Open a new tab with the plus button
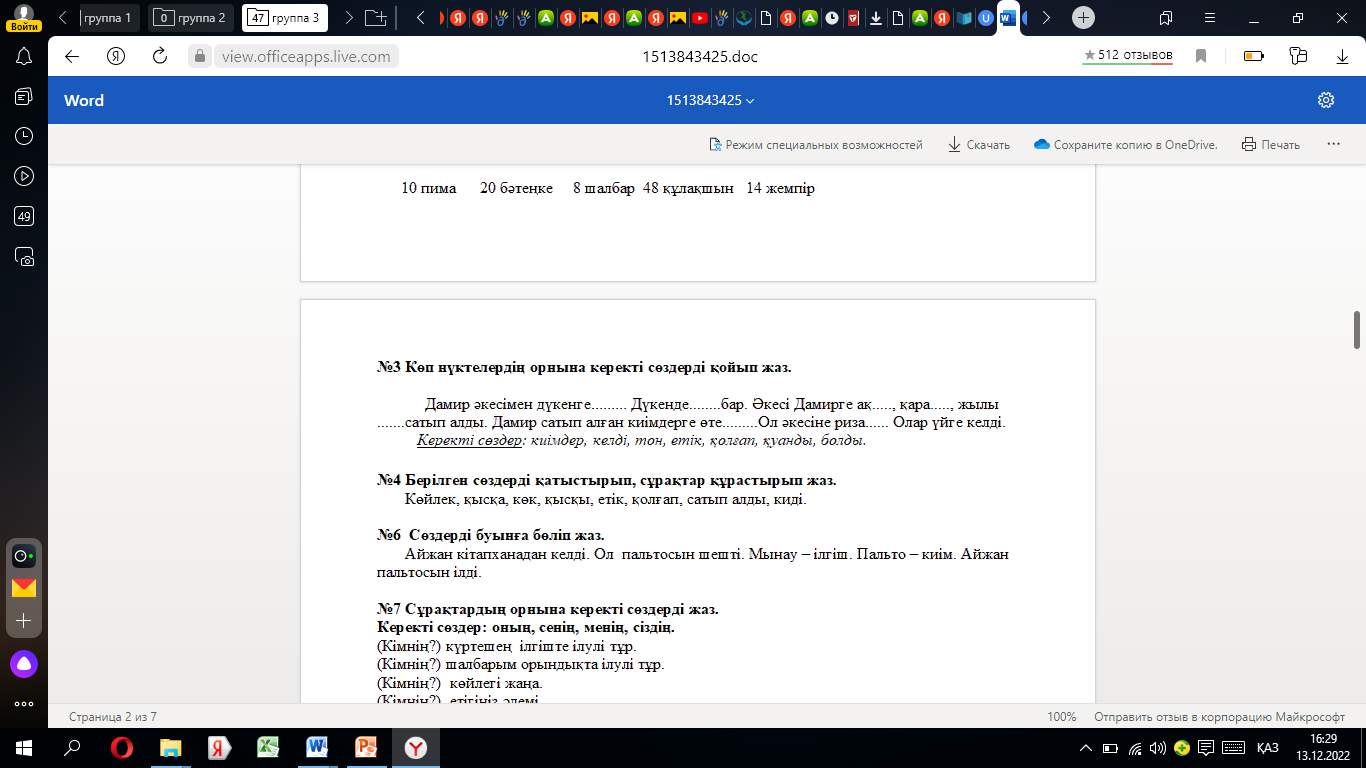The image size is (1366, 768). pyautogui.click(x=1083, y=17)
